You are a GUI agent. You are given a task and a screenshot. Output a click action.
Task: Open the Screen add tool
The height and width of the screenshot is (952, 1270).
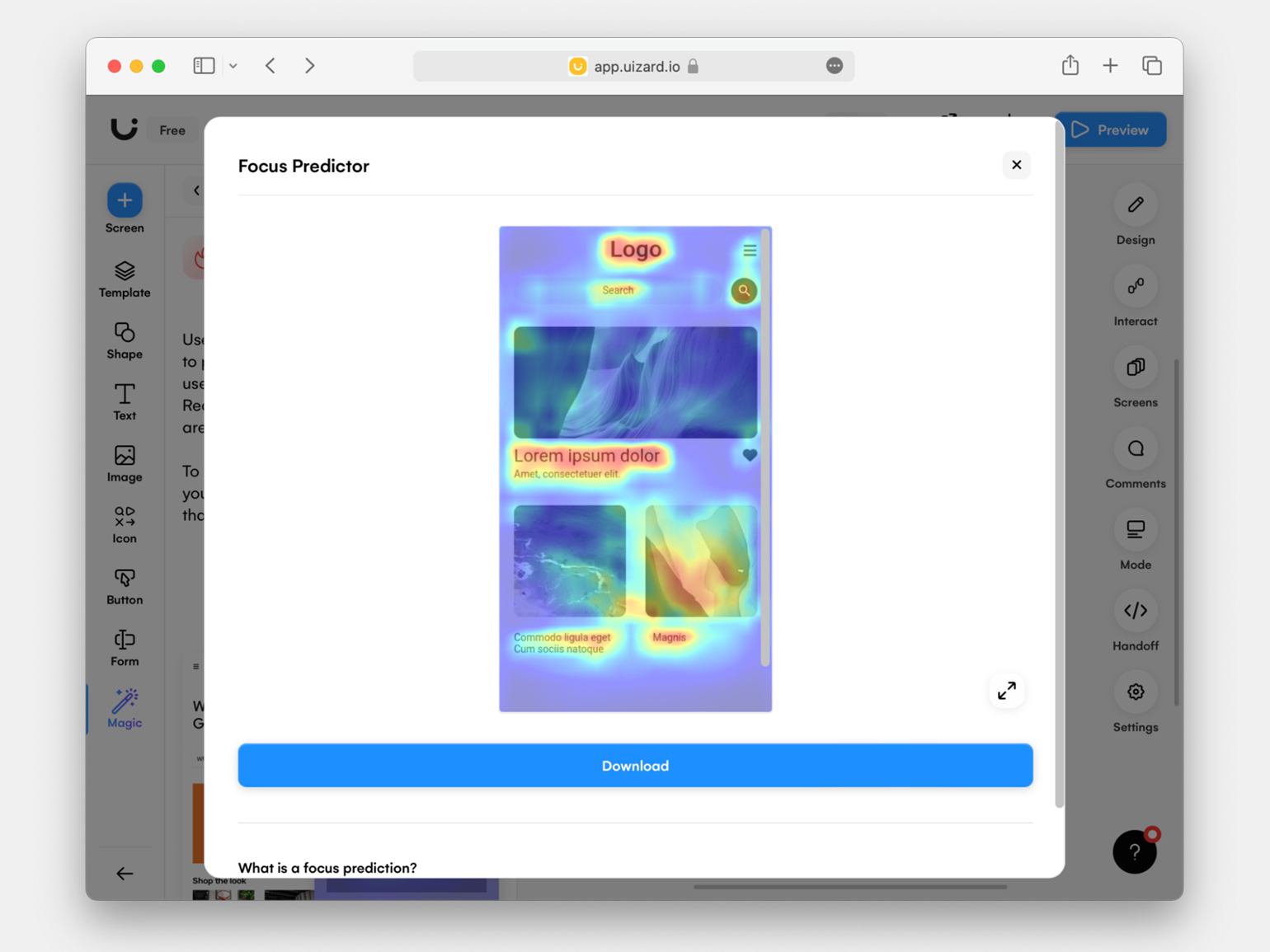125,209
